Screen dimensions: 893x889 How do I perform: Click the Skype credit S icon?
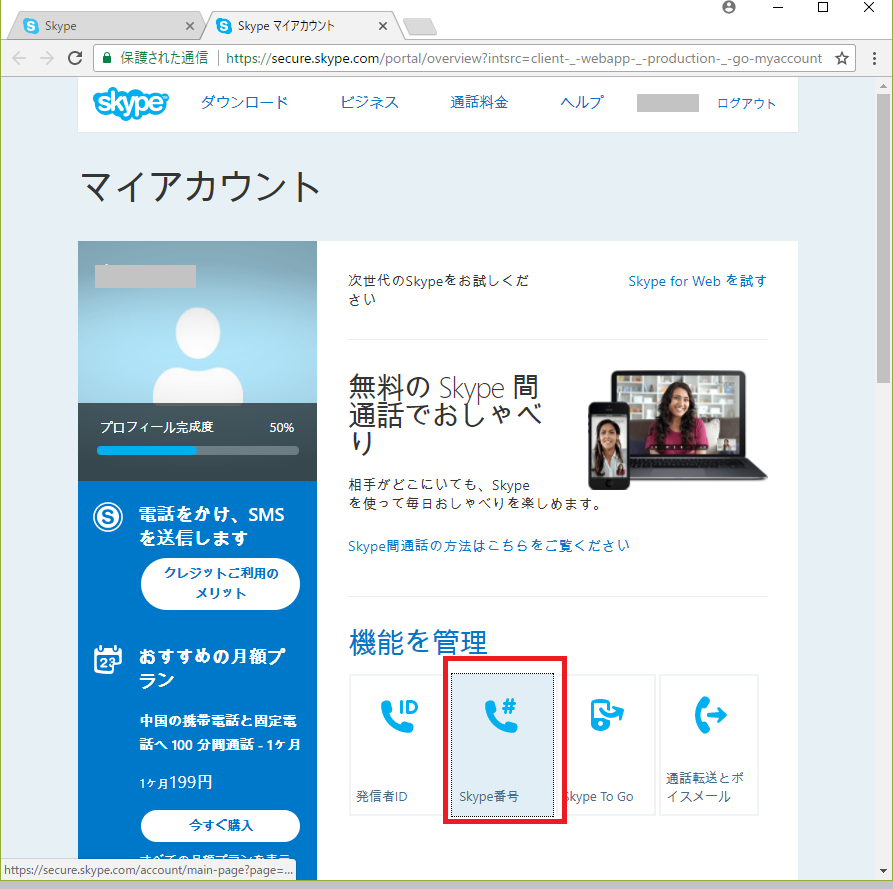pos(108,517)
